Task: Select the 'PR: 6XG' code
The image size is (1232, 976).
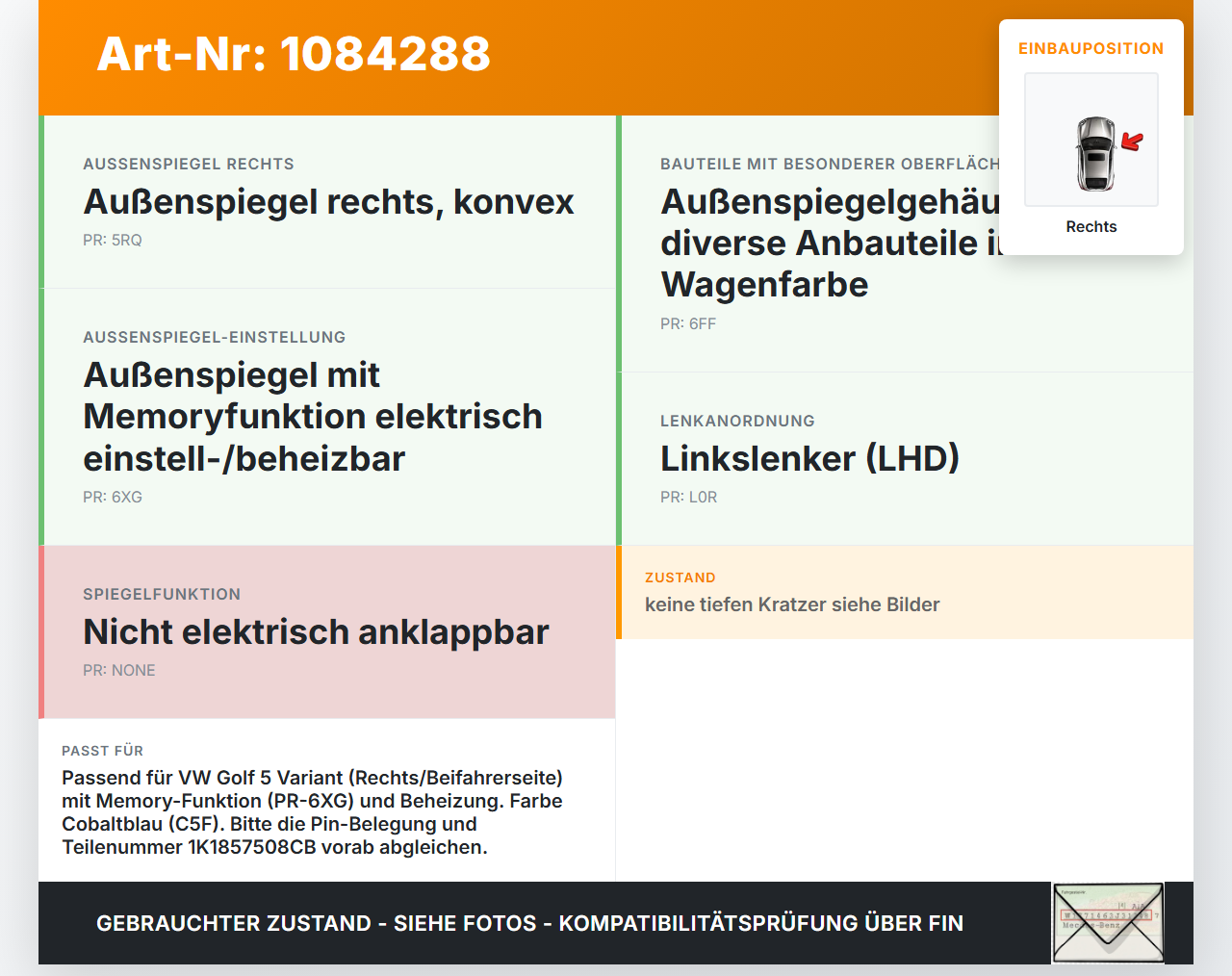Action: click(x=113, y=498)
